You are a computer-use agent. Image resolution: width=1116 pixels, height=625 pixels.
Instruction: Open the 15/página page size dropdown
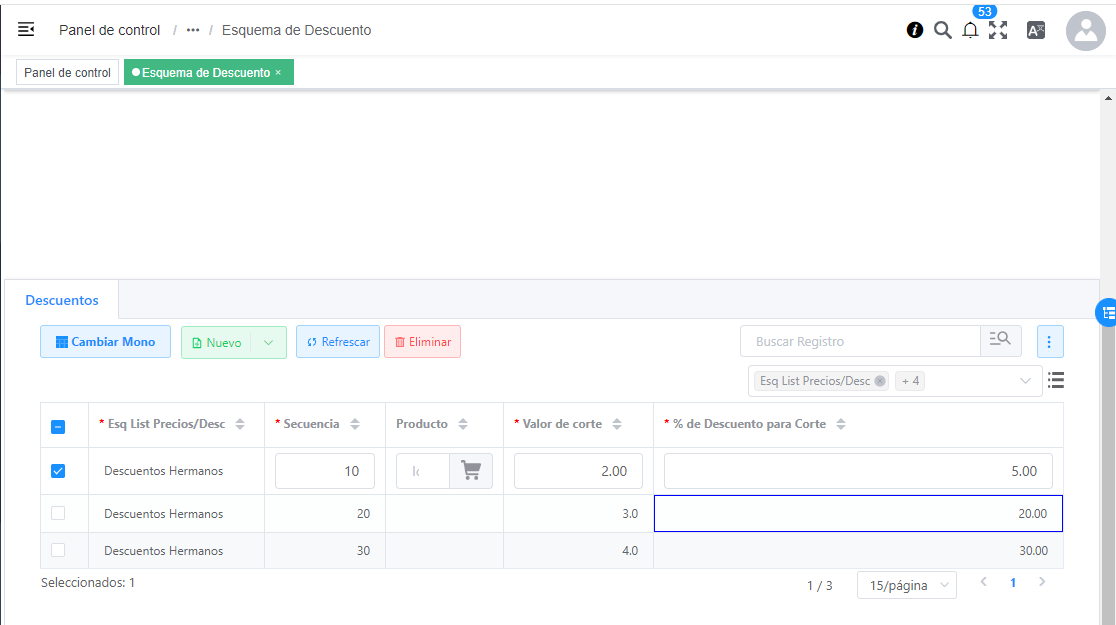click(x=906, y=585)
